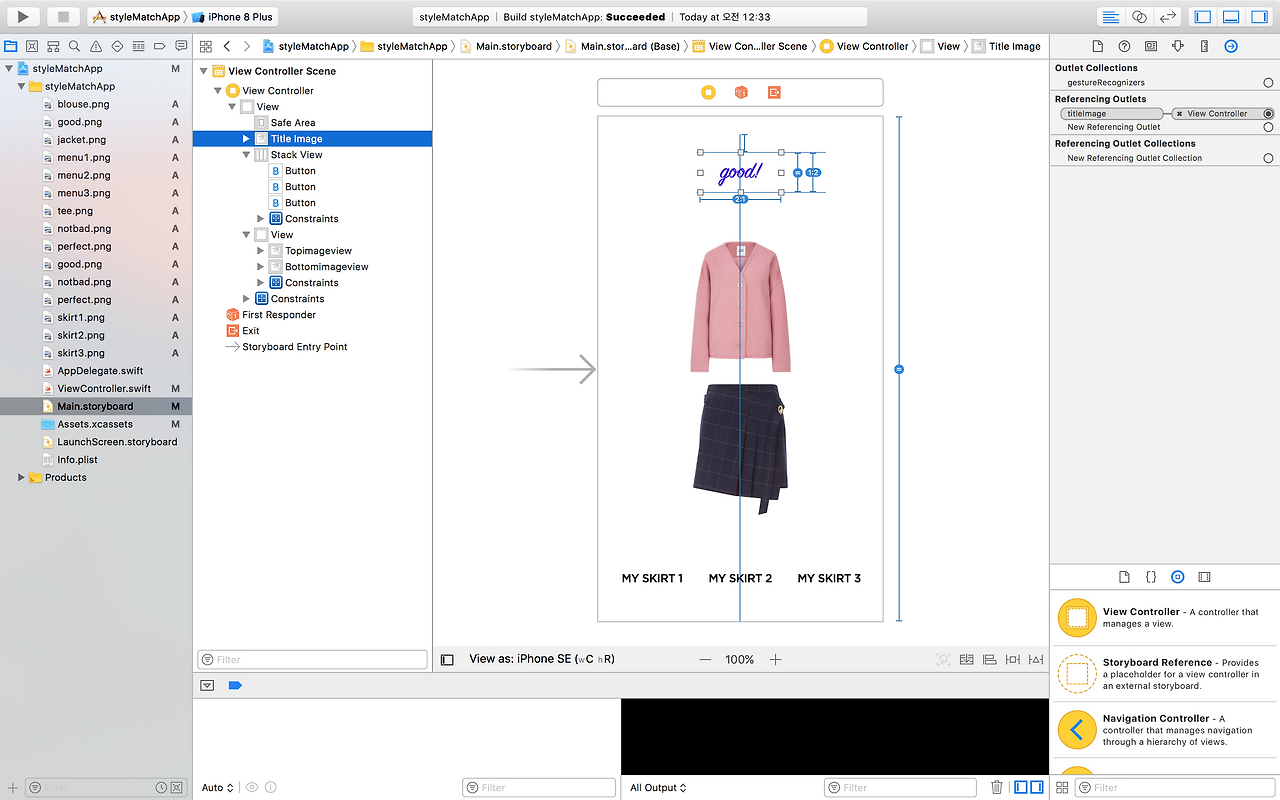Expand the Products folder
The width and height of the screenshot is (1280, 800).
click(x=21, y=478)
